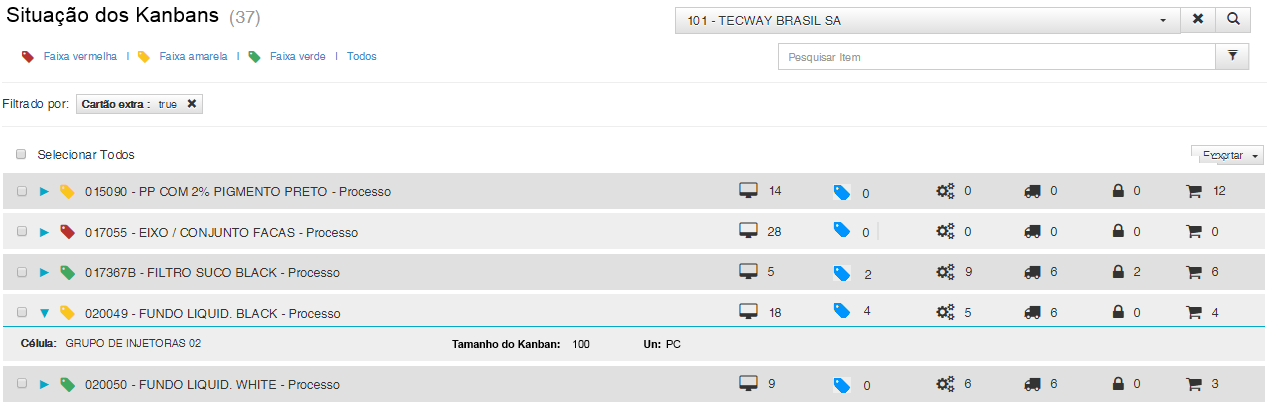
Task: Click the shopping cart icon on row 015090
Action: (1193, 191)
